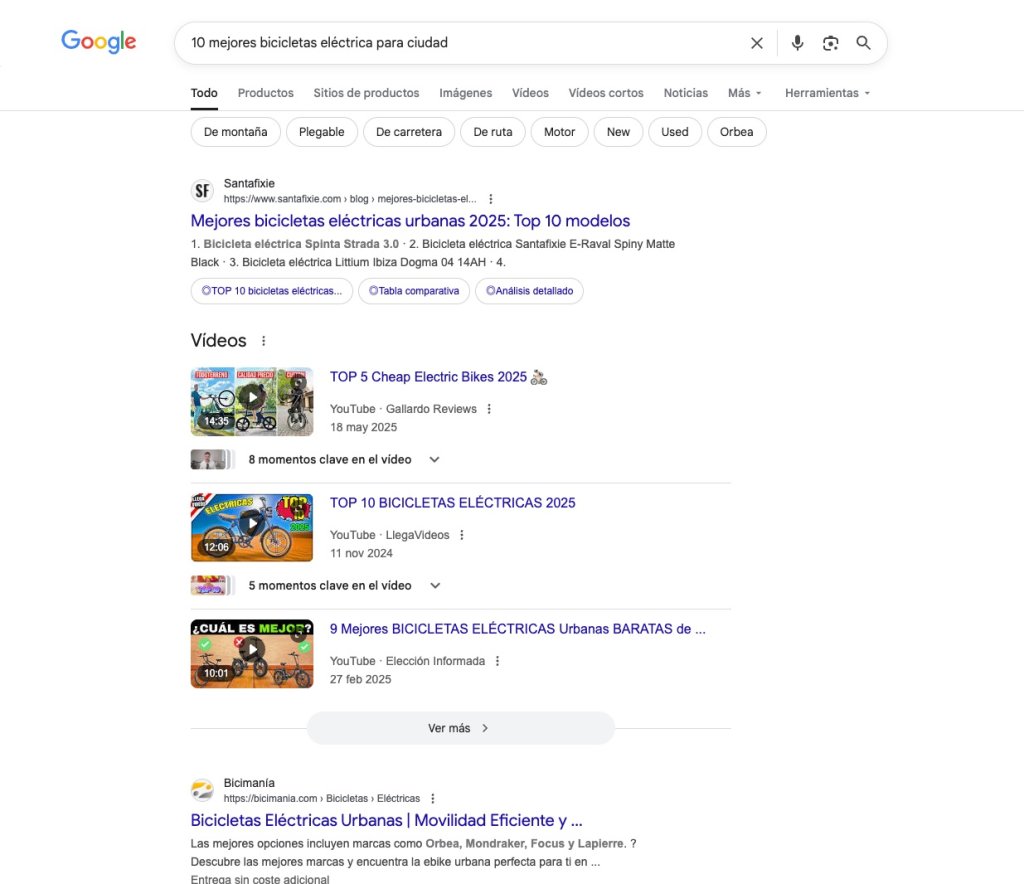Click the magnifying glass search icon
Screen dimensions: 1024x884
tap(863, 43)
